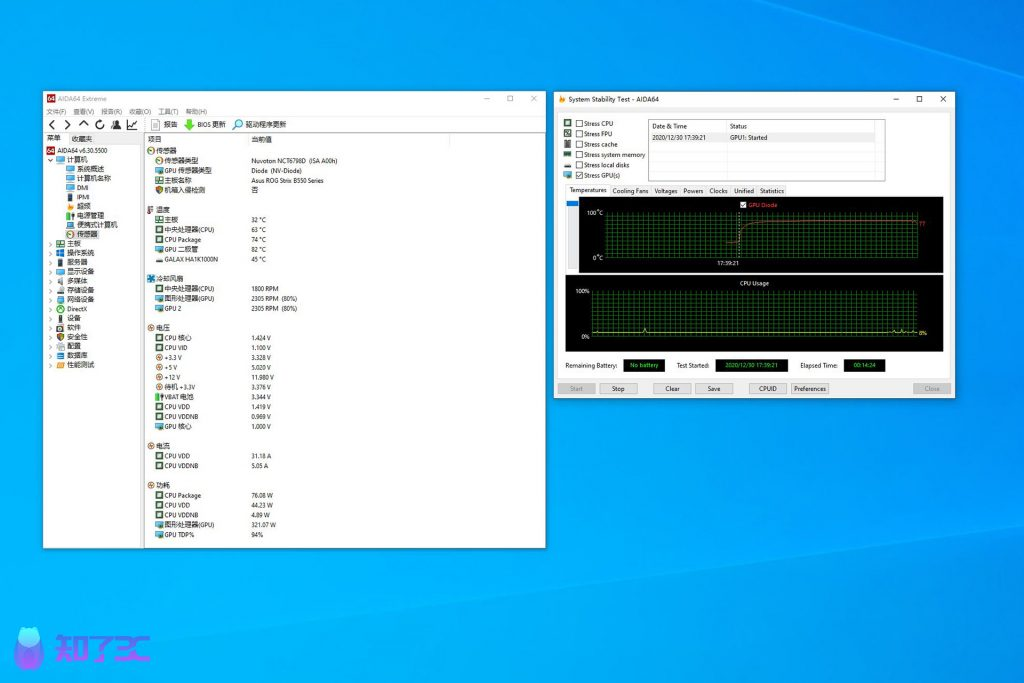Viewport: 1024px width, 683px height.
Task: Expand the 主板 tree node arrow
Action: point(50,244)
